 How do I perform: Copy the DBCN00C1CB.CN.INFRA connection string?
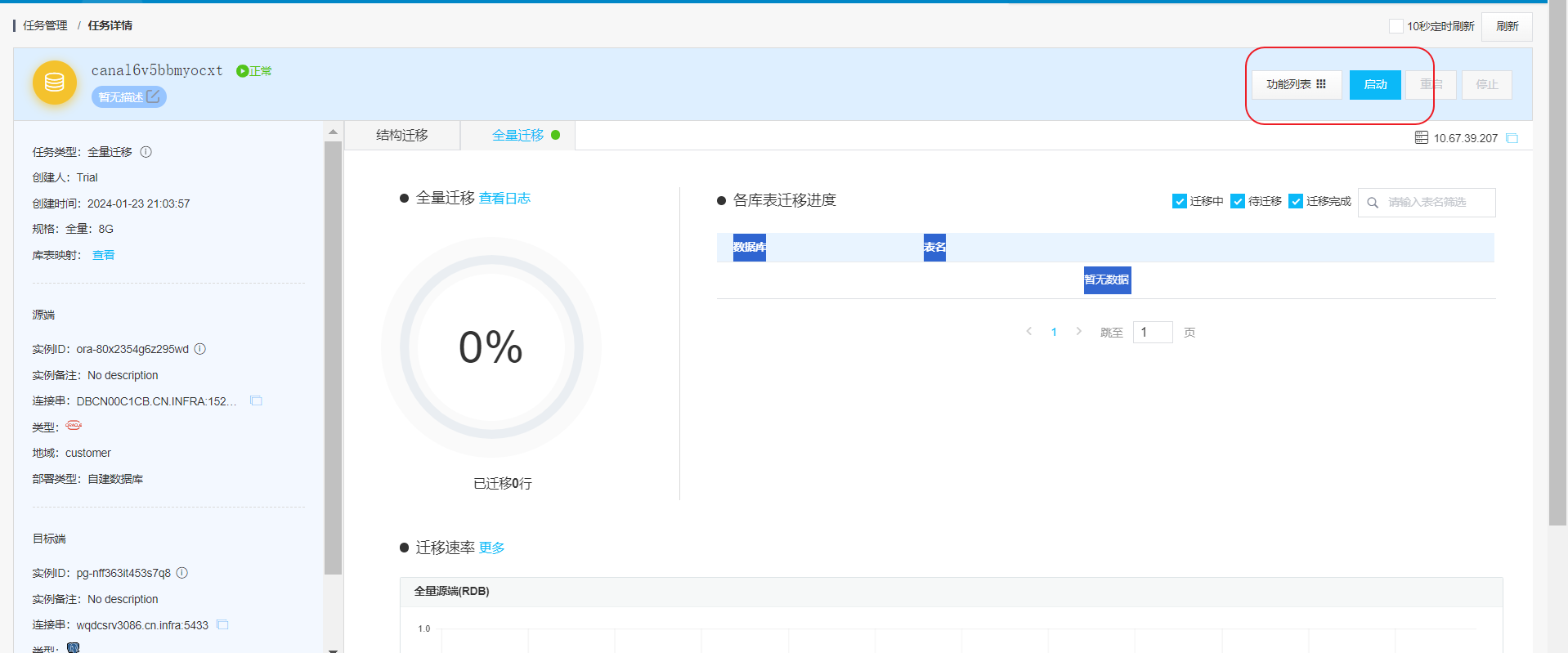(x=256, y=400)
